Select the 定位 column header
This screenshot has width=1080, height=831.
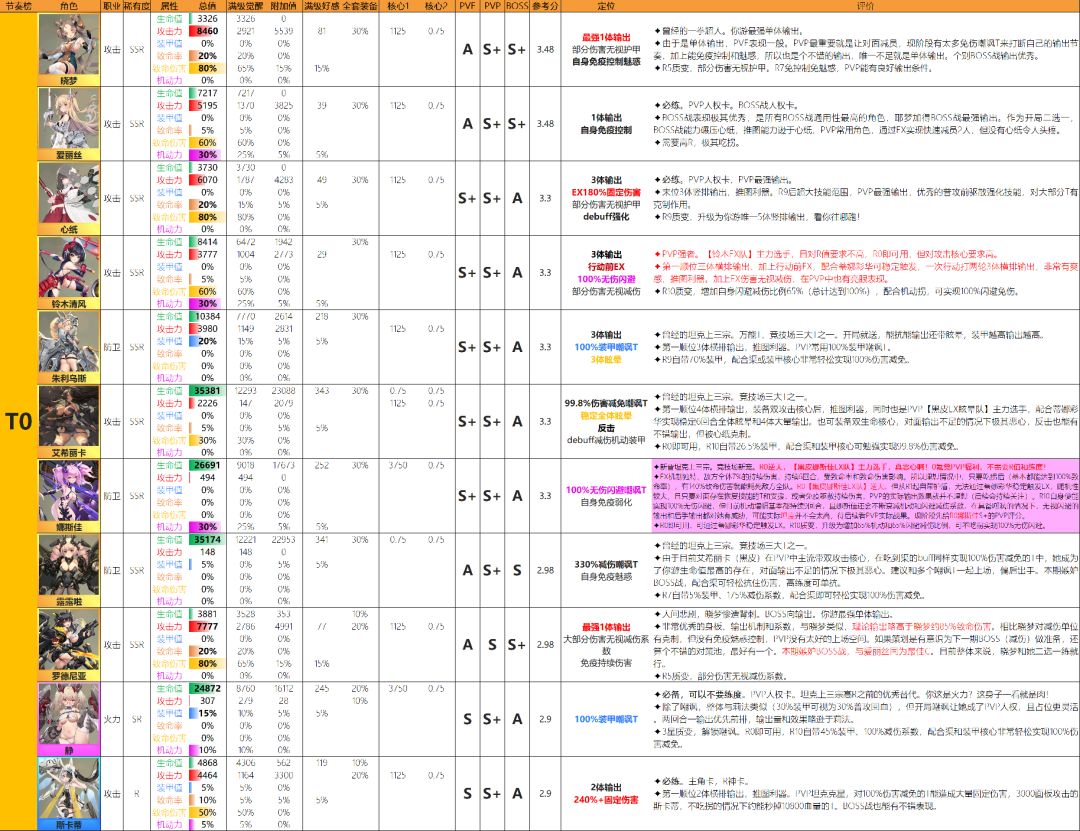606,6
